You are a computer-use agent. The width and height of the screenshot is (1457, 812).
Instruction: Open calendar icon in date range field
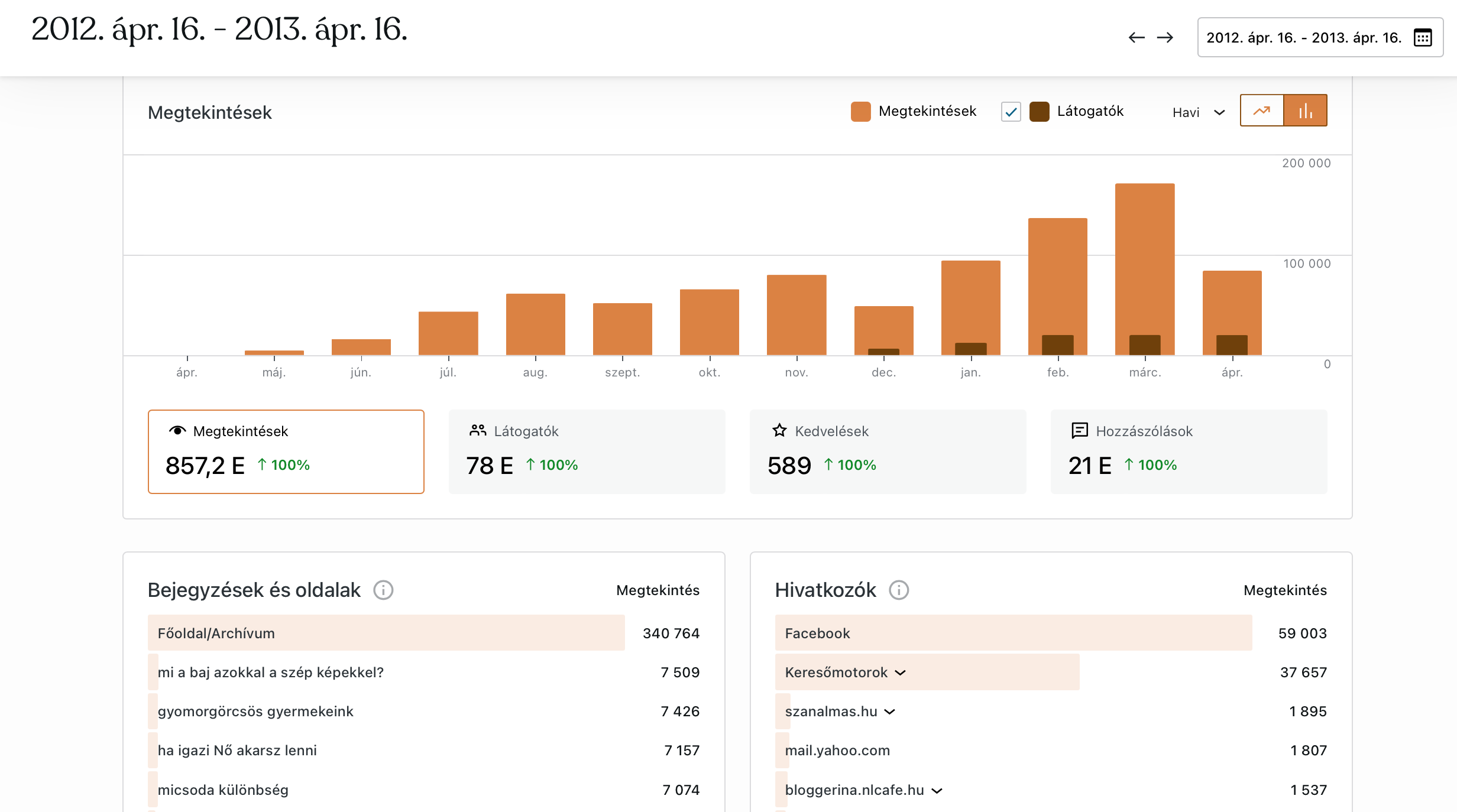[1422, 38]
